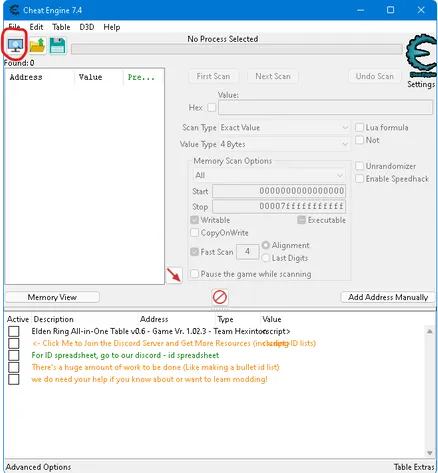
Task: Select the Last Digits radio button
Action: pos(266,258)
